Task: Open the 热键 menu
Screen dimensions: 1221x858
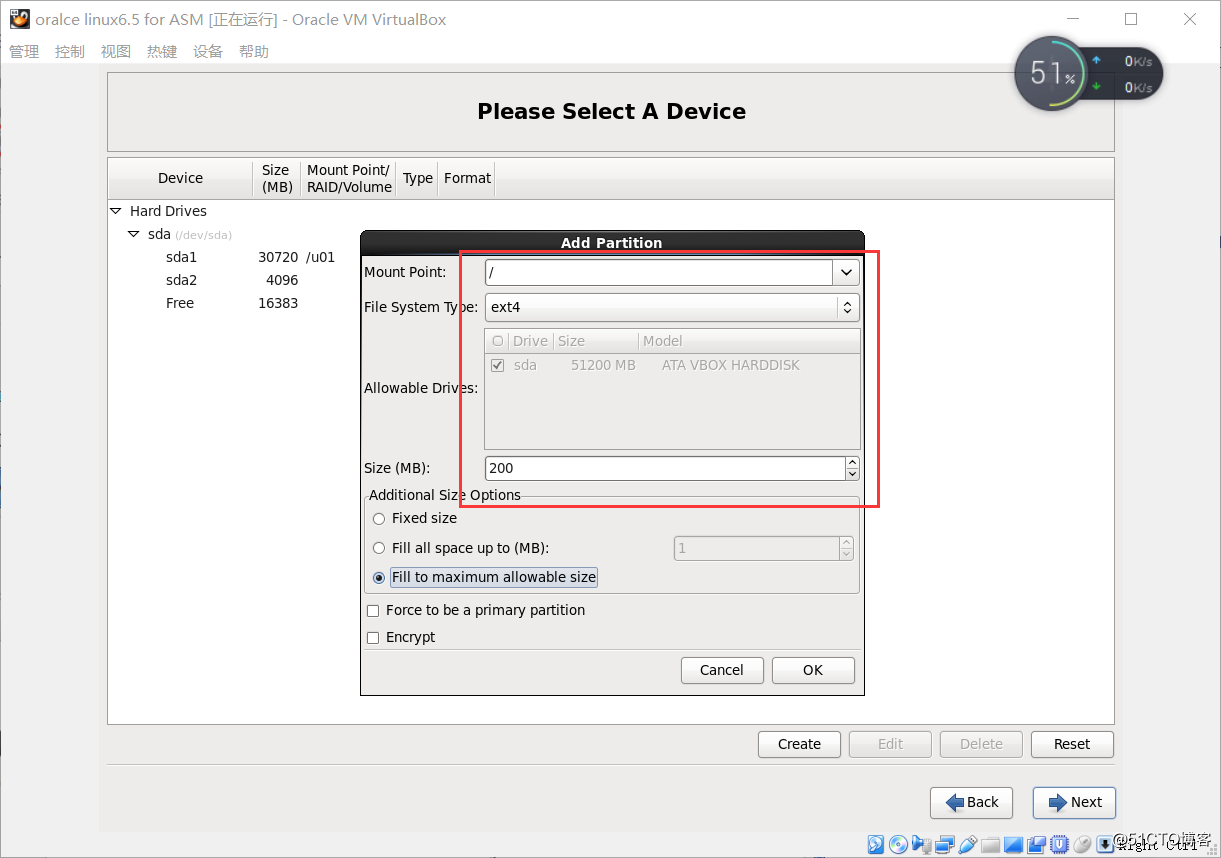Action: [x=162, y=52]
